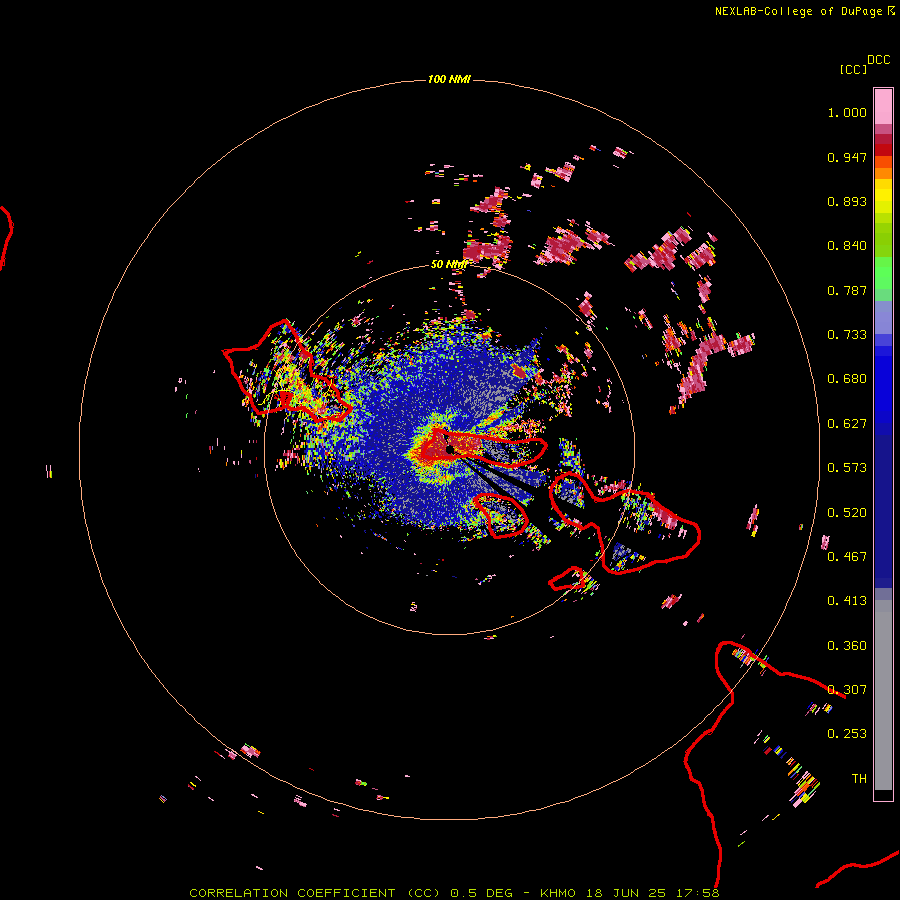Click the 0.893 scale value
The height and width of the screenshot is (900, 900).
tap(847, 201)
